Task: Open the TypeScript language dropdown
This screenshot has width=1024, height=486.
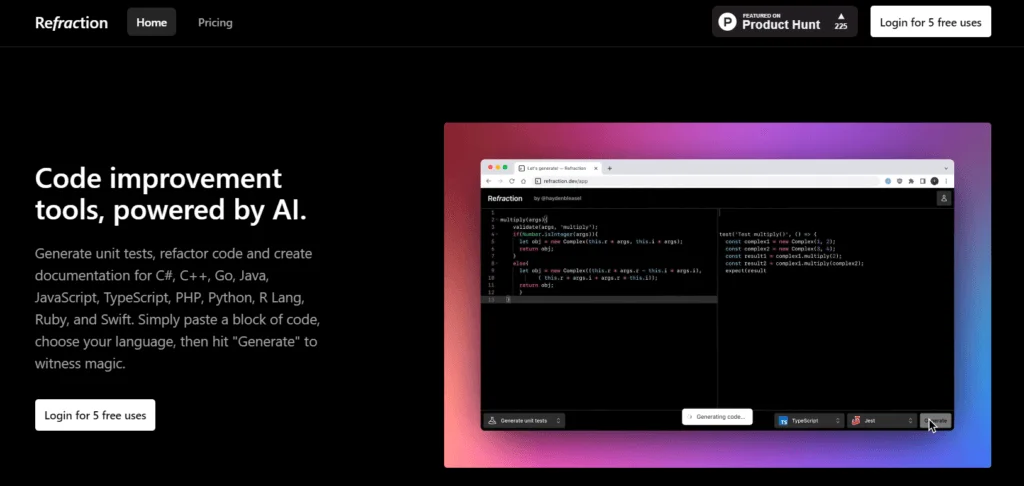Action: 810,421
